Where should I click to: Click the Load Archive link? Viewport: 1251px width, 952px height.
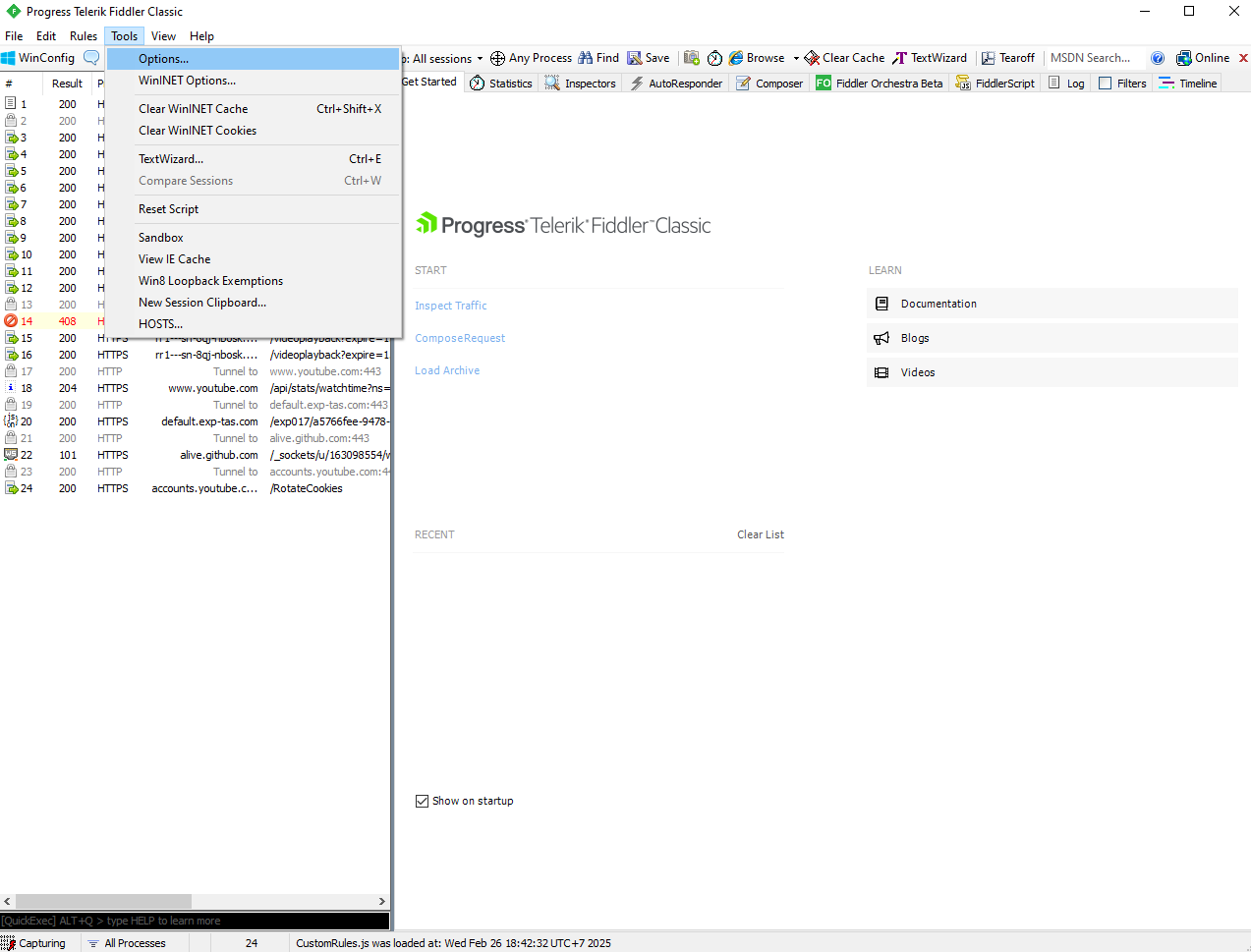tap(447, 370)
